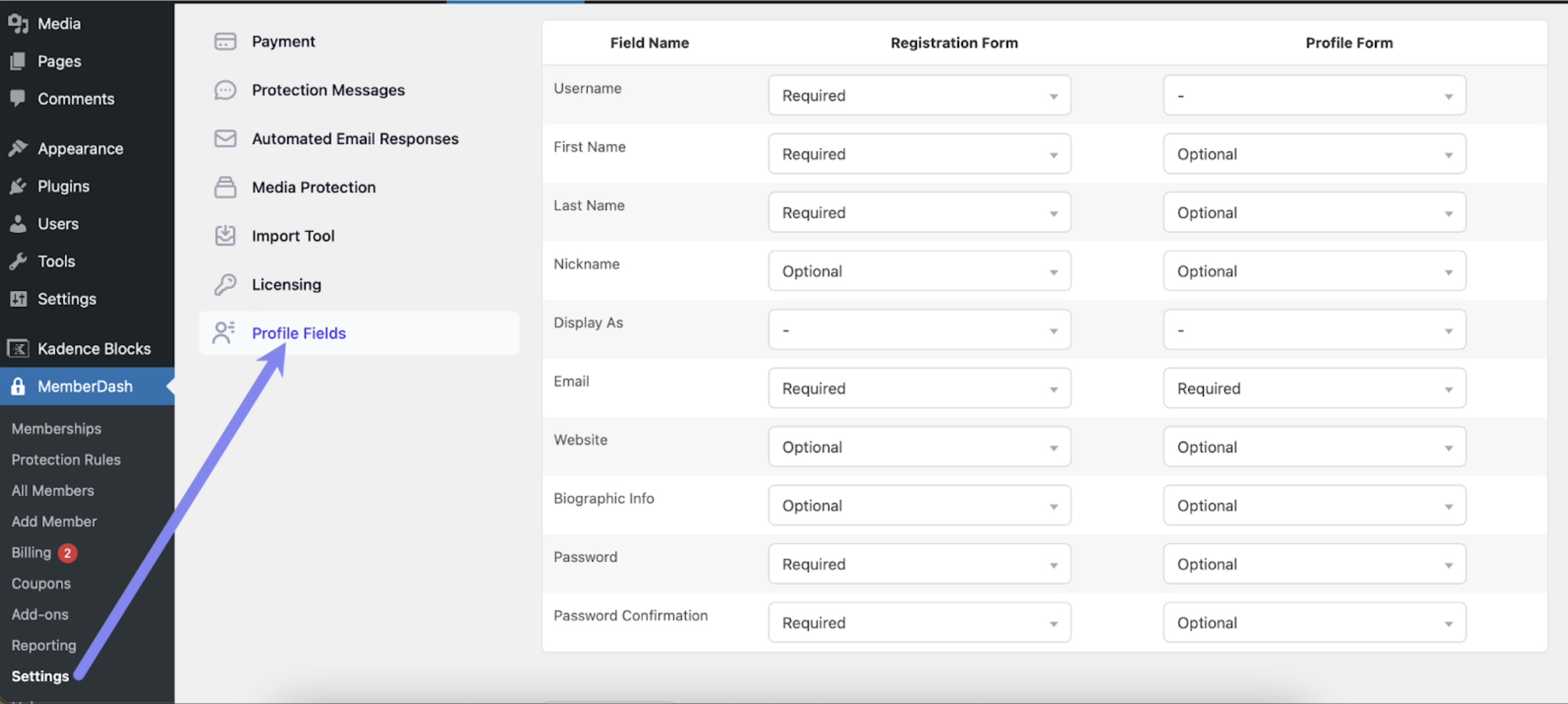Click the Protection Messages speech bubble icon
The width and height of the screenshot is (1568, 704).
click(225, 90)
